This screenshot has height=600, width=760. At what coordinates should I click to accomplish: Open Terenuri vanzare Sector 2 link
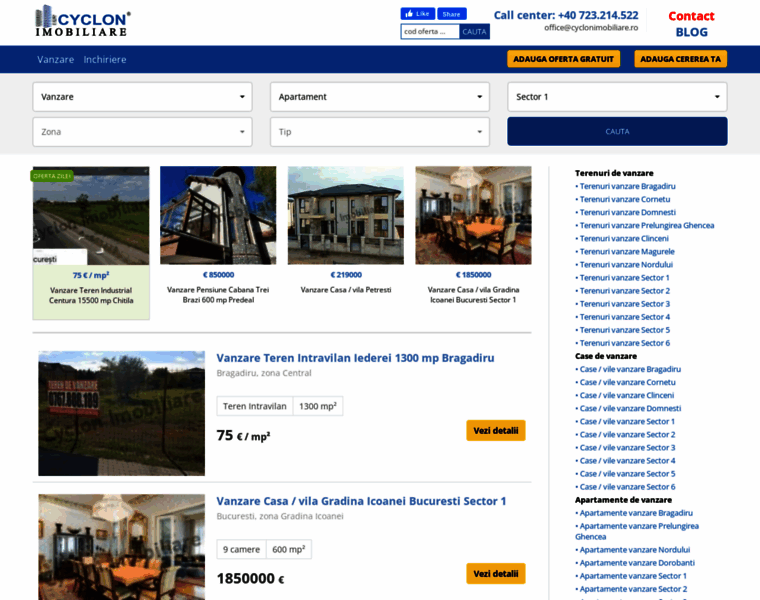coord(623,291)
